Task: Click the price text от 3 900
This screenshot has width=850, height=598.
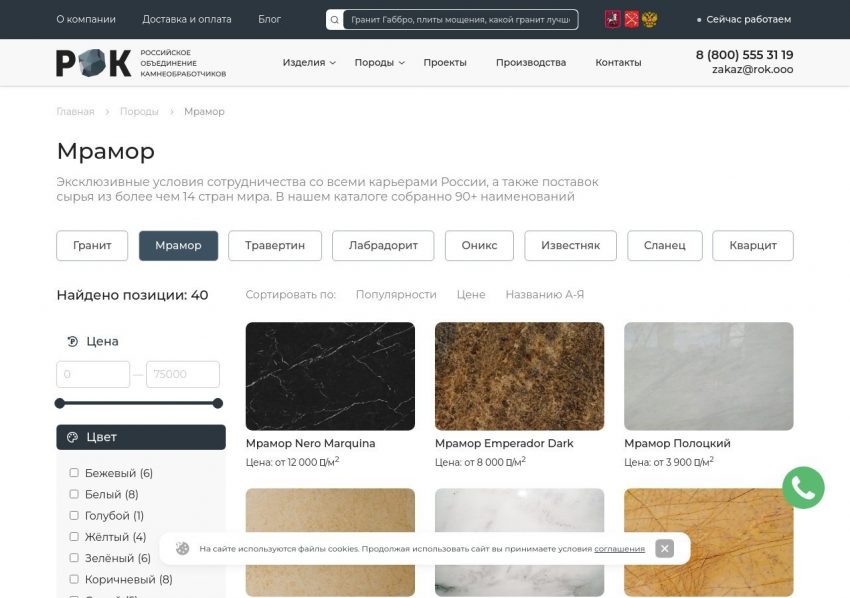Action: (669, 462)
